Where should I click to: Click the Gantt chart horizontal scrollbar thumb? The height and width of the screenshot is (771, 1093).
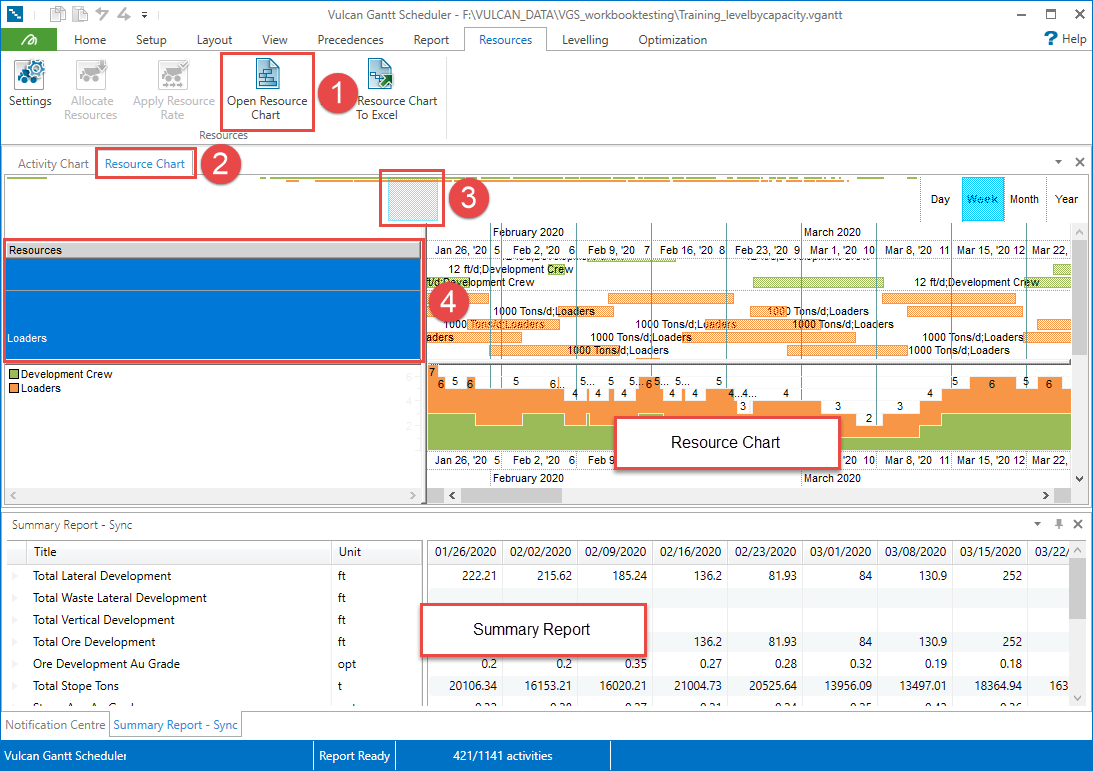tap(511, 496)
